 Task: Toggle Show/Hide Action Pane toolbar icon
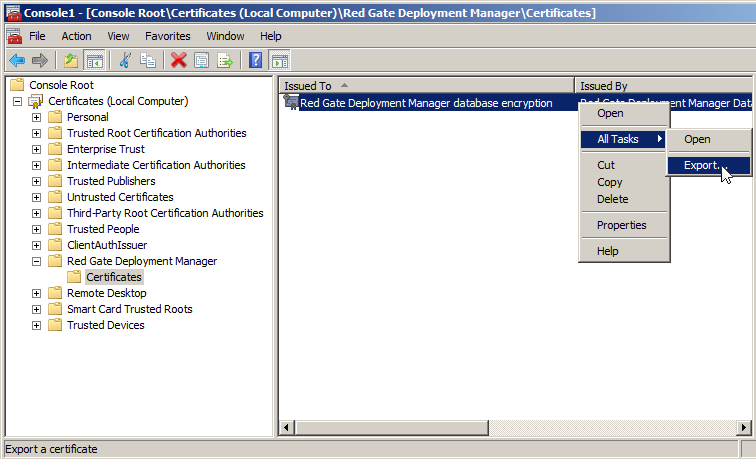click(280, 60)
